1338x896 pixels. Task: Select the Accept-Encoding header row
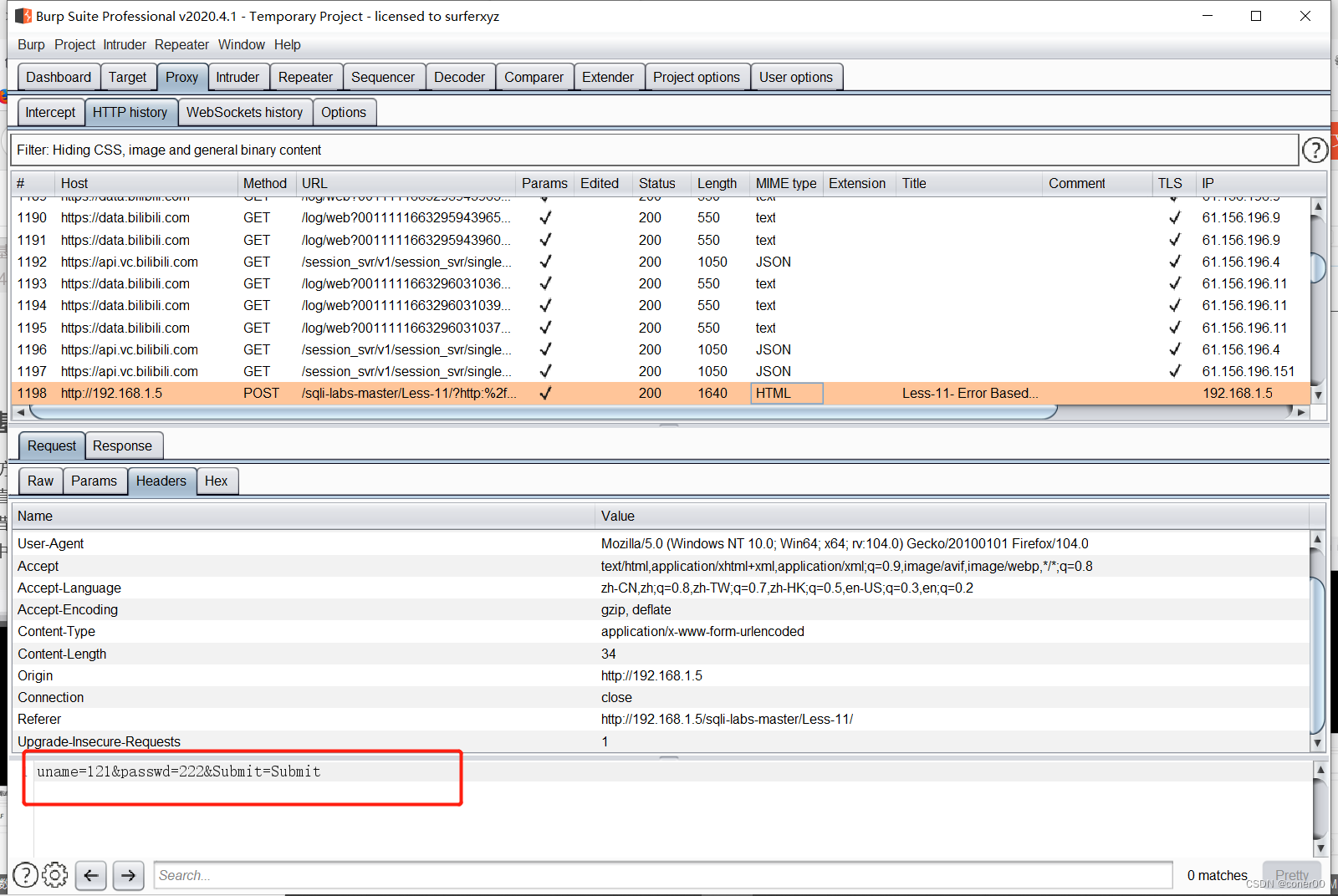tap(661, 609)
